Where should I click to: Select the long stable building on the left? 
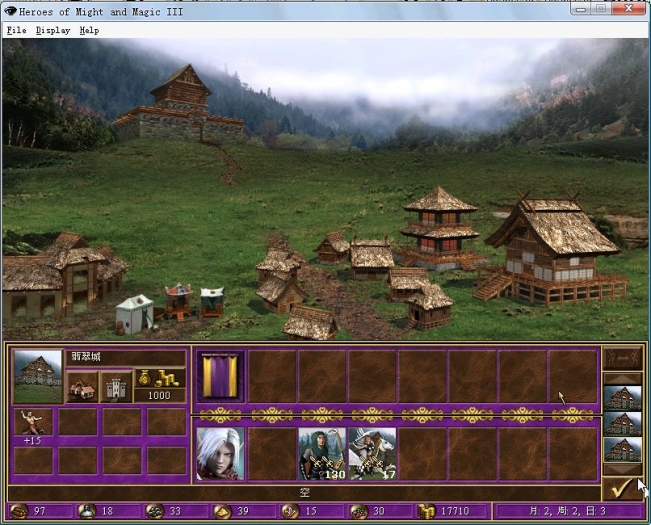(62, 276)
